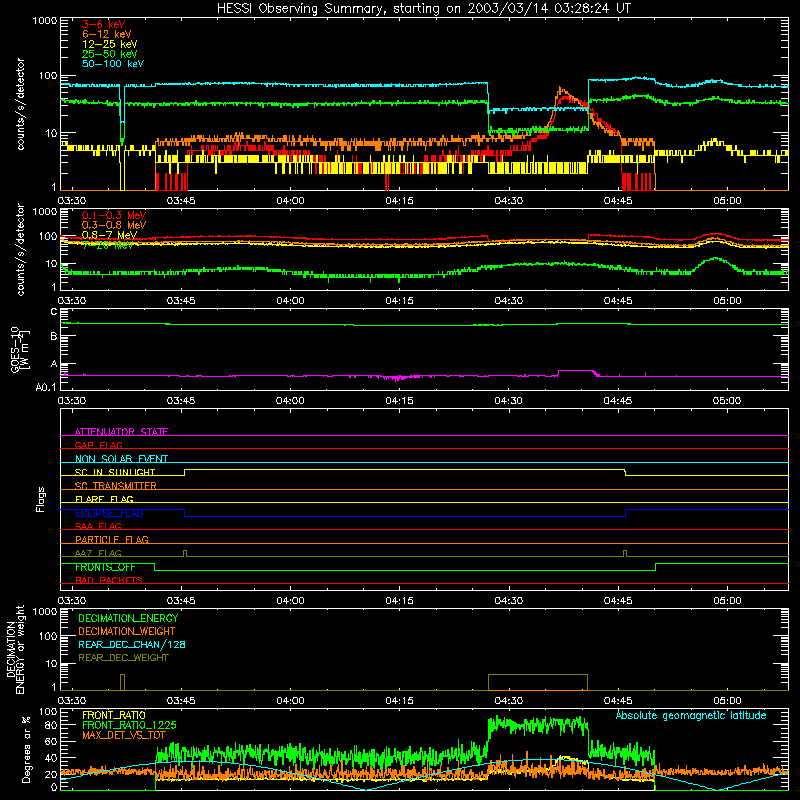The height and width of the screenshot is (800, 800).
Task: Pick the PARTICLE_FLAG label
Action: pyautogui.click(x=112, y=539)
